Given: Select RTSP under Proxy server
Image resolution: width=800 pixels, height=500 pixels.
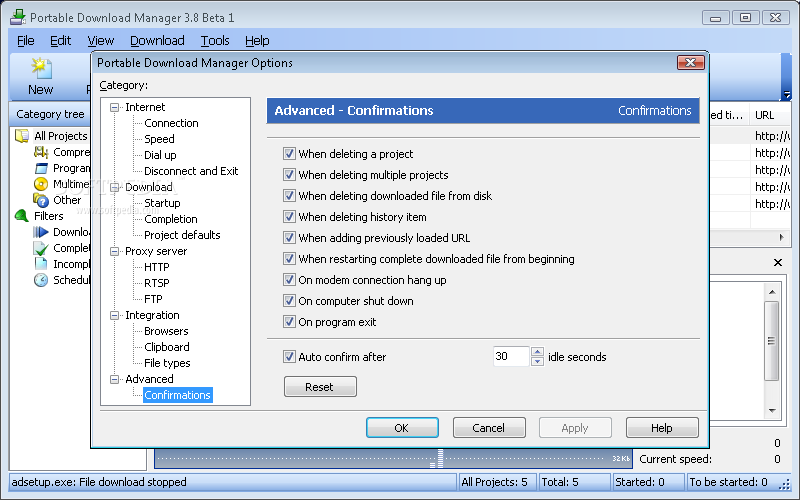Looking at the screenshot, I should [x=157, y=283].
